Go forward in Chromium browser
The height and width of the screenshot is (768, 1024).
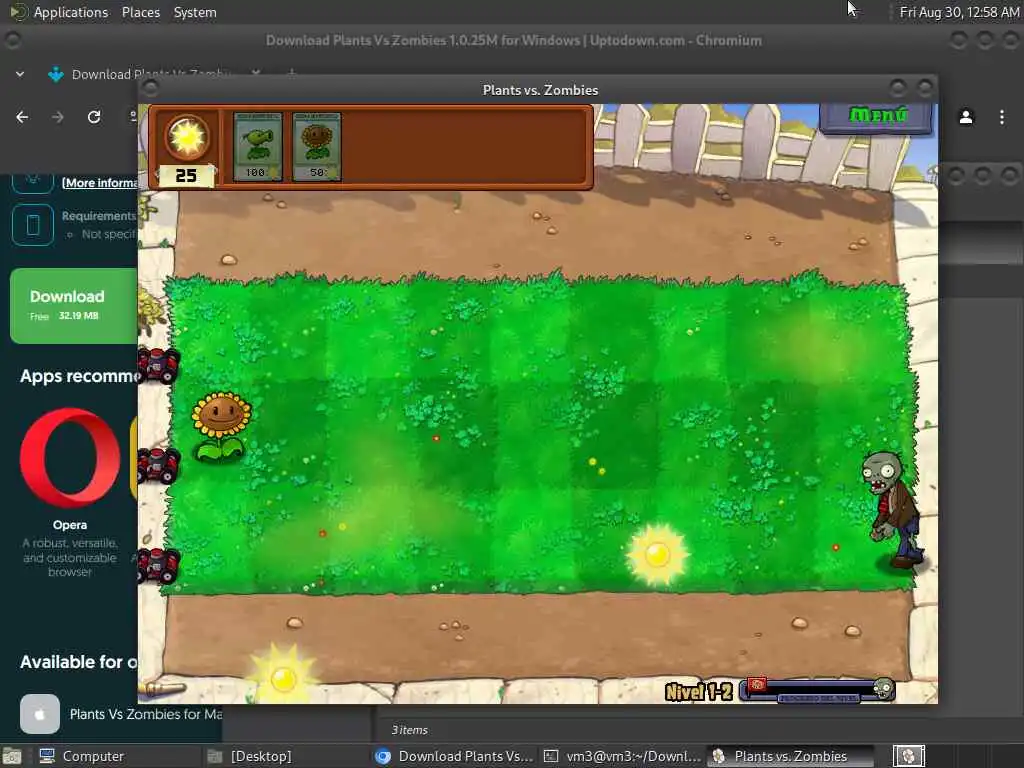coord(58,117)
